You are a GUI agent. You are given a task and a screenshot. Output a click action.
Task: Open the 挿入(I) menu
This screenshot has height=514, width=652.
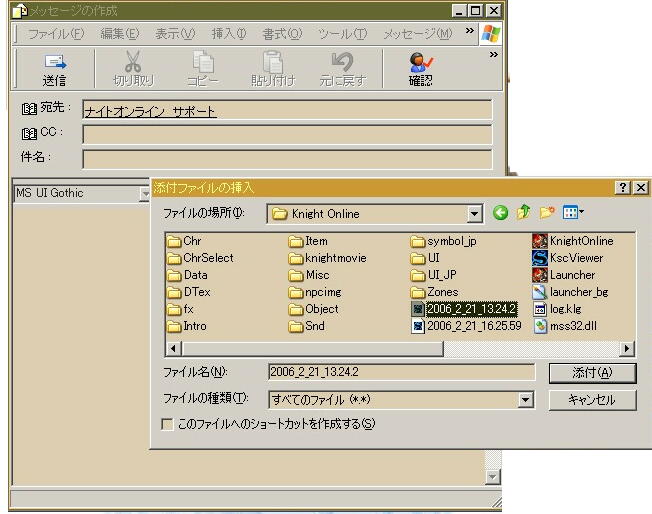tap(229, 34)
